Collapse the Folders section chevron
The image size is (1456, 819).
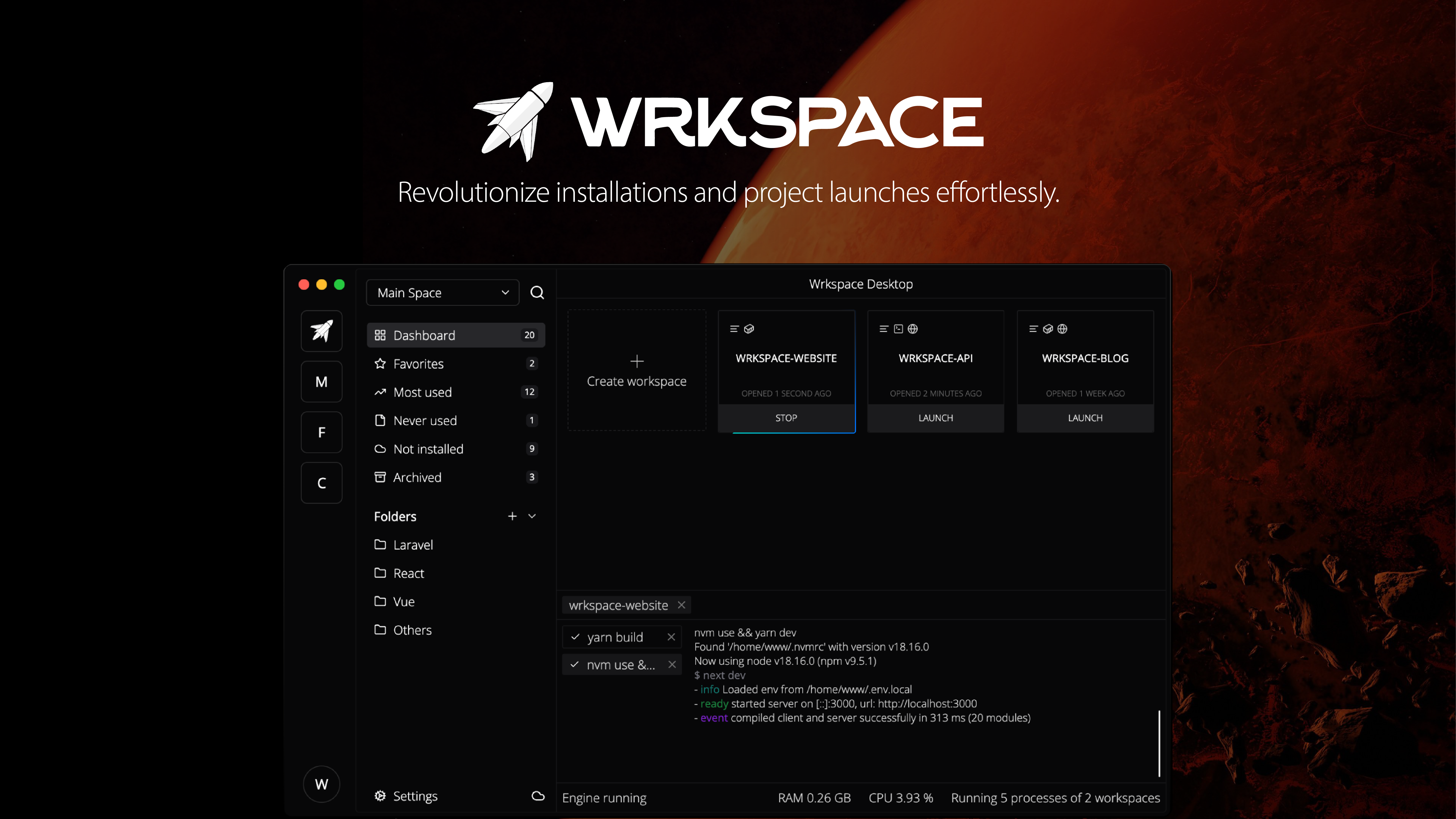[532, 516]
